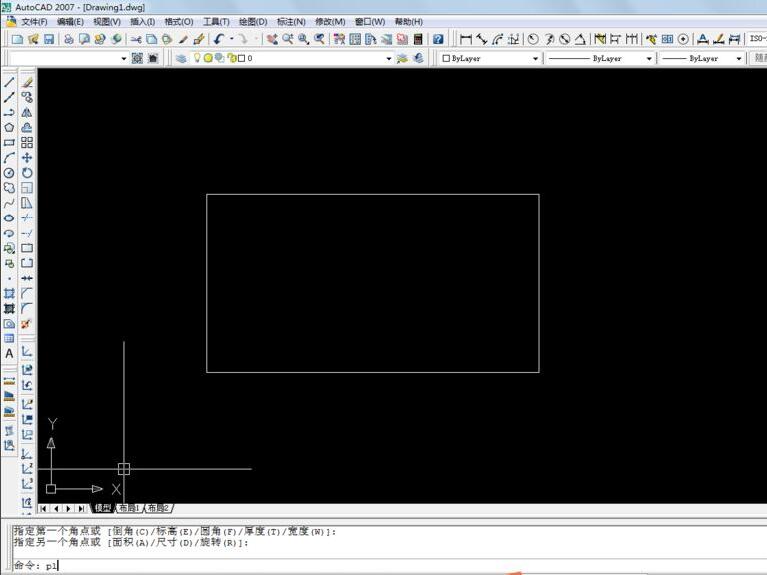Select the Polyline tool
Screen dimensions: 767x575
click(x=9, y=113)
